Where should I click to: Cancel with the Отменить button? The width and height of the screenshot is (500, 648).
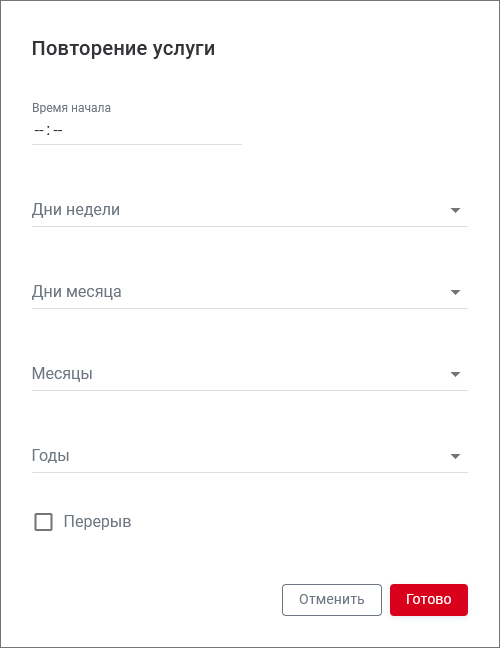(332, 600)
